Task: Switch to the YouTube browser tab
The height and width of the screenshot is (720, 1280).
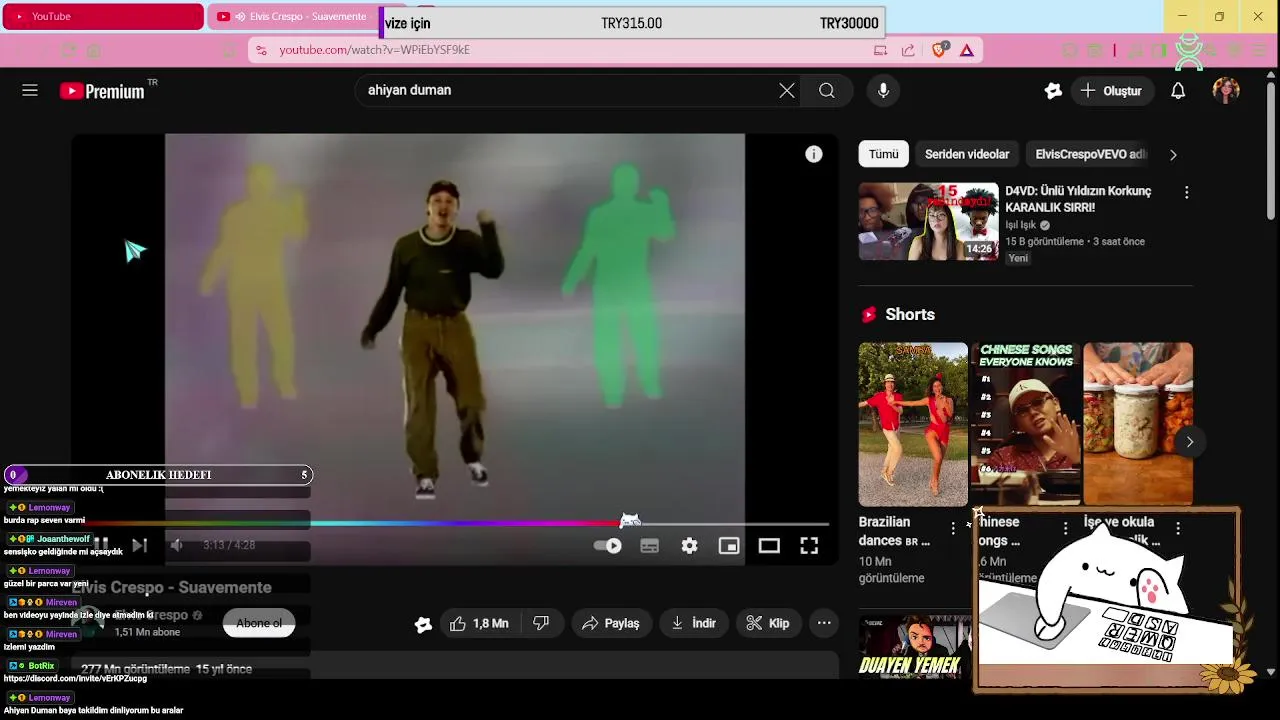Action: tap(103, 16)
